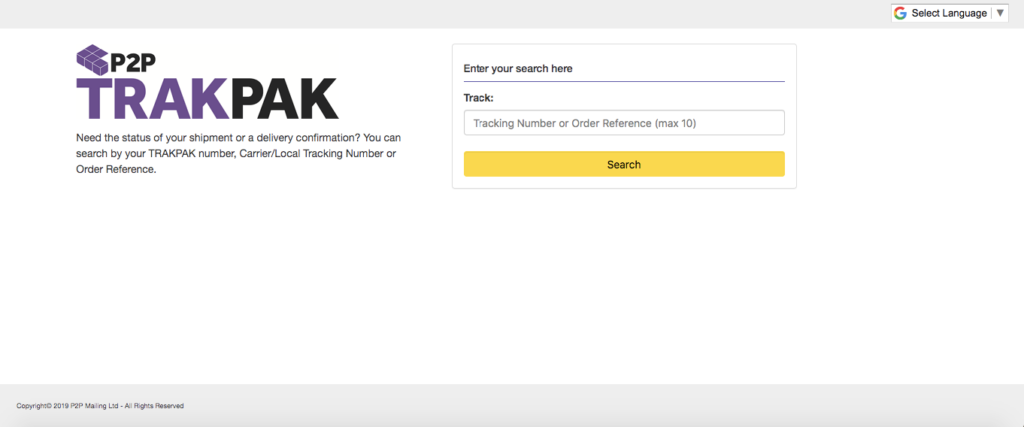
Task: Click the P2P text next to cube logo
Action: tap(133, 63)
